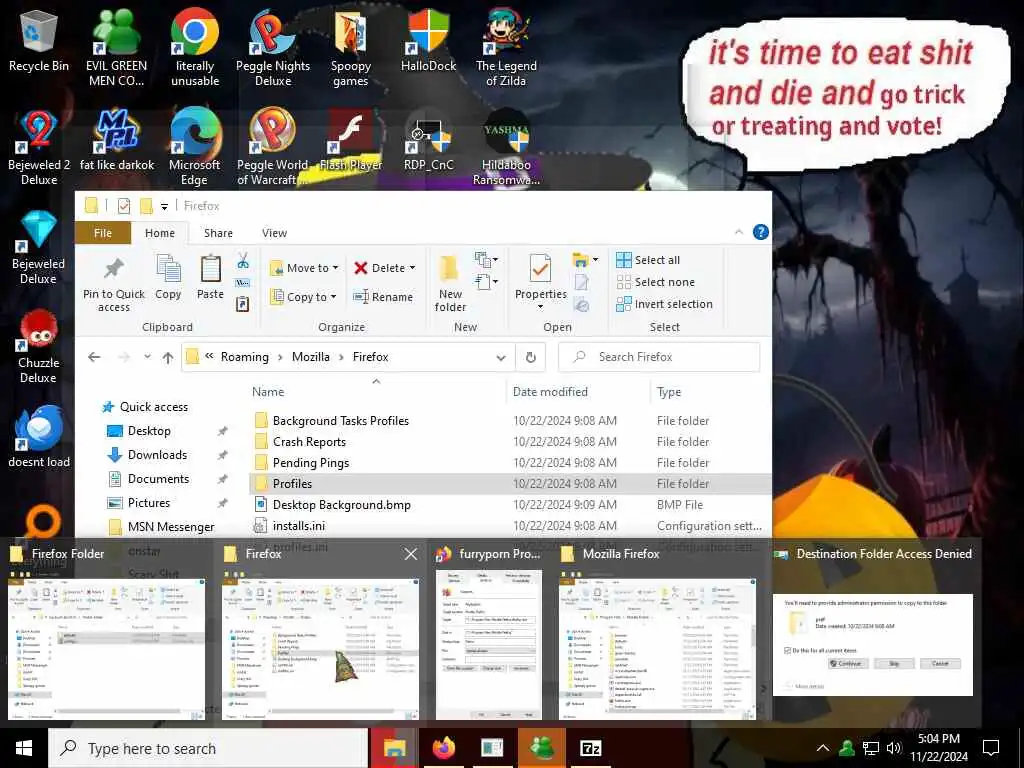
Task: Collapse the ribbon with the chevron
Action: (739, 232)
